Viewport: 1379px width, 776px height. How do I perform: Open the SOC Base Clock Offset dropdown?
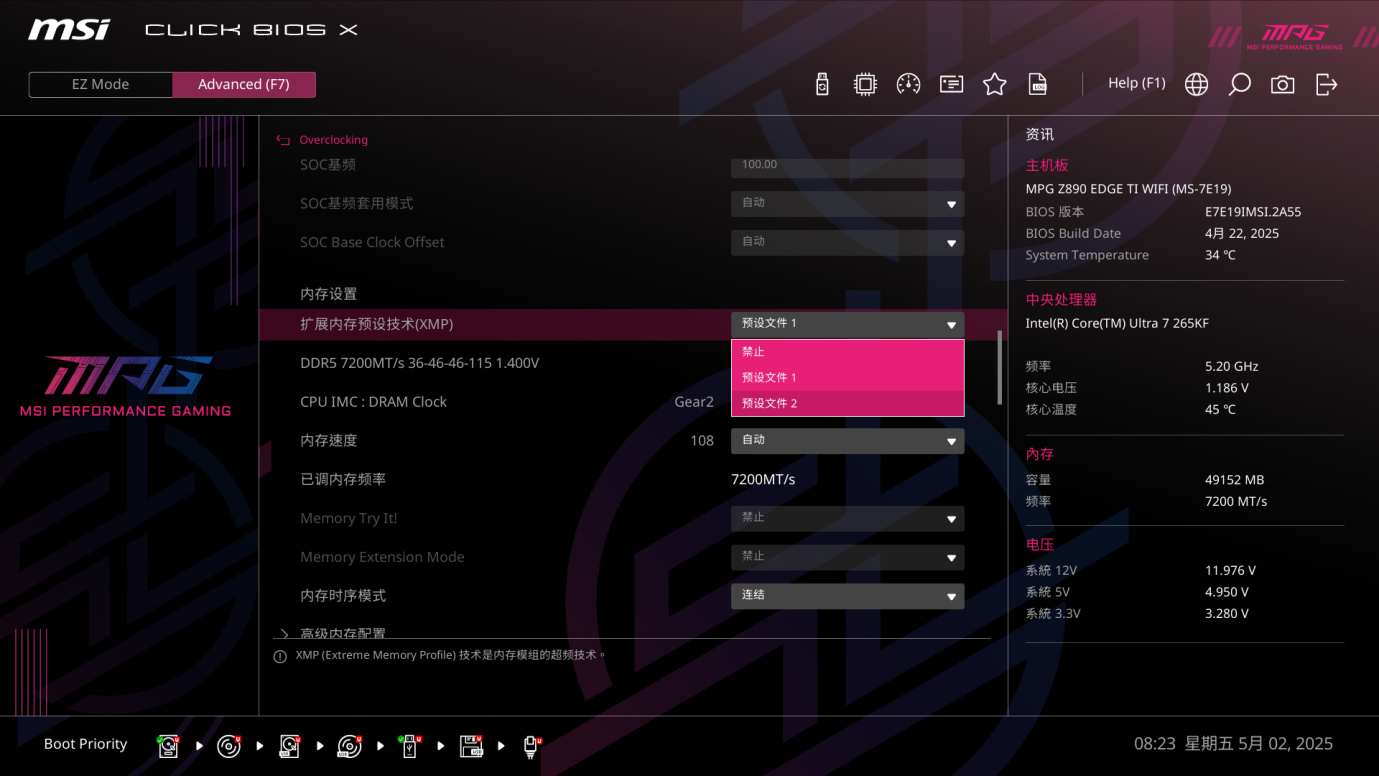pos(848,242)
